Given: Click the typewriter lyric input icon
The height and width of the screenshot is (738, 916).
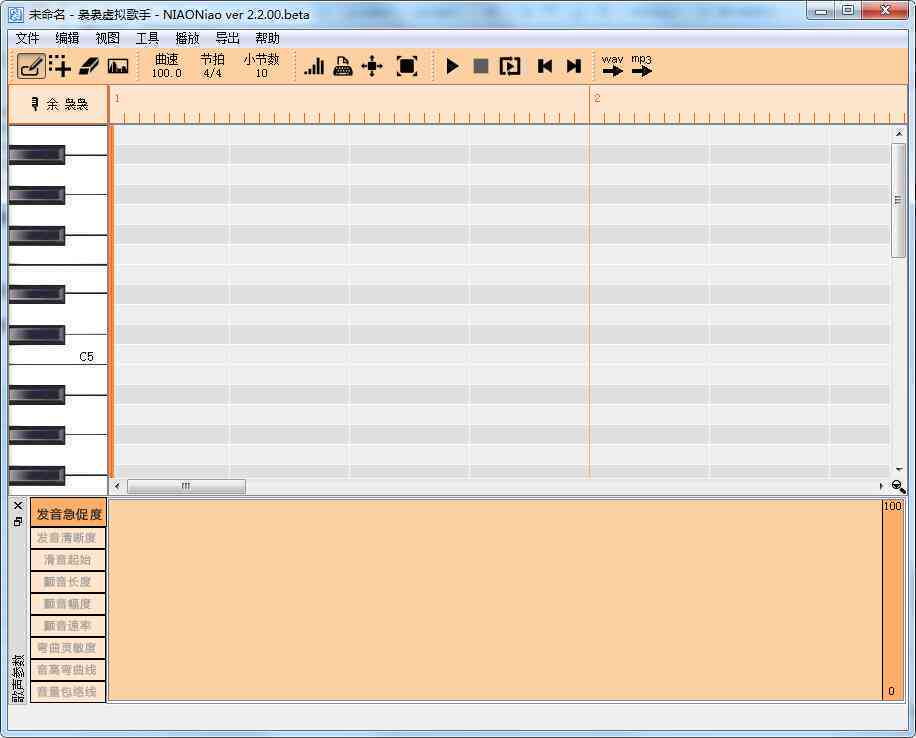Looking at the screenshot, I should pyautogui.click(x=343, y=66).
